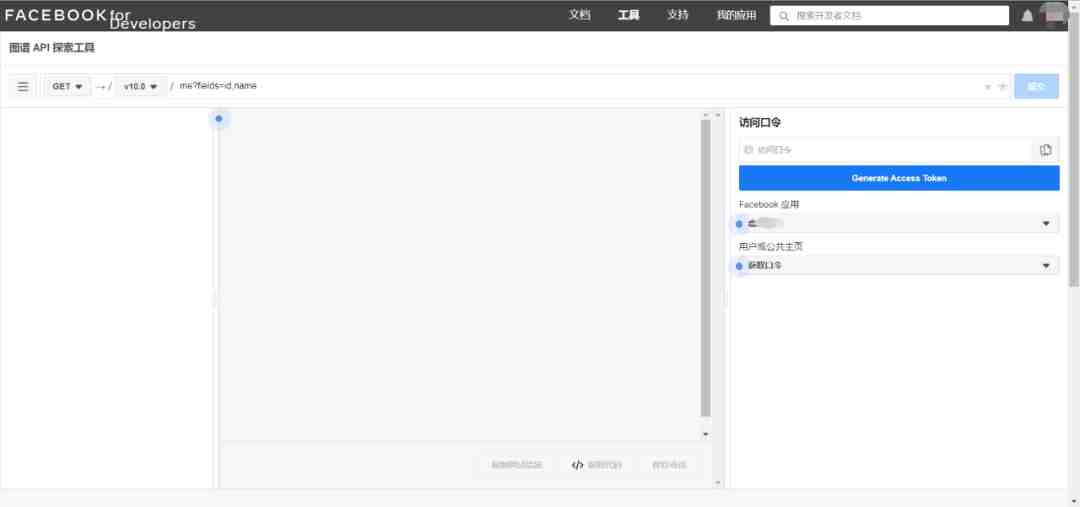Screen dimensions: 1080x507
Task: Open the v10.0 version dropdown
Action: point(141,87)
